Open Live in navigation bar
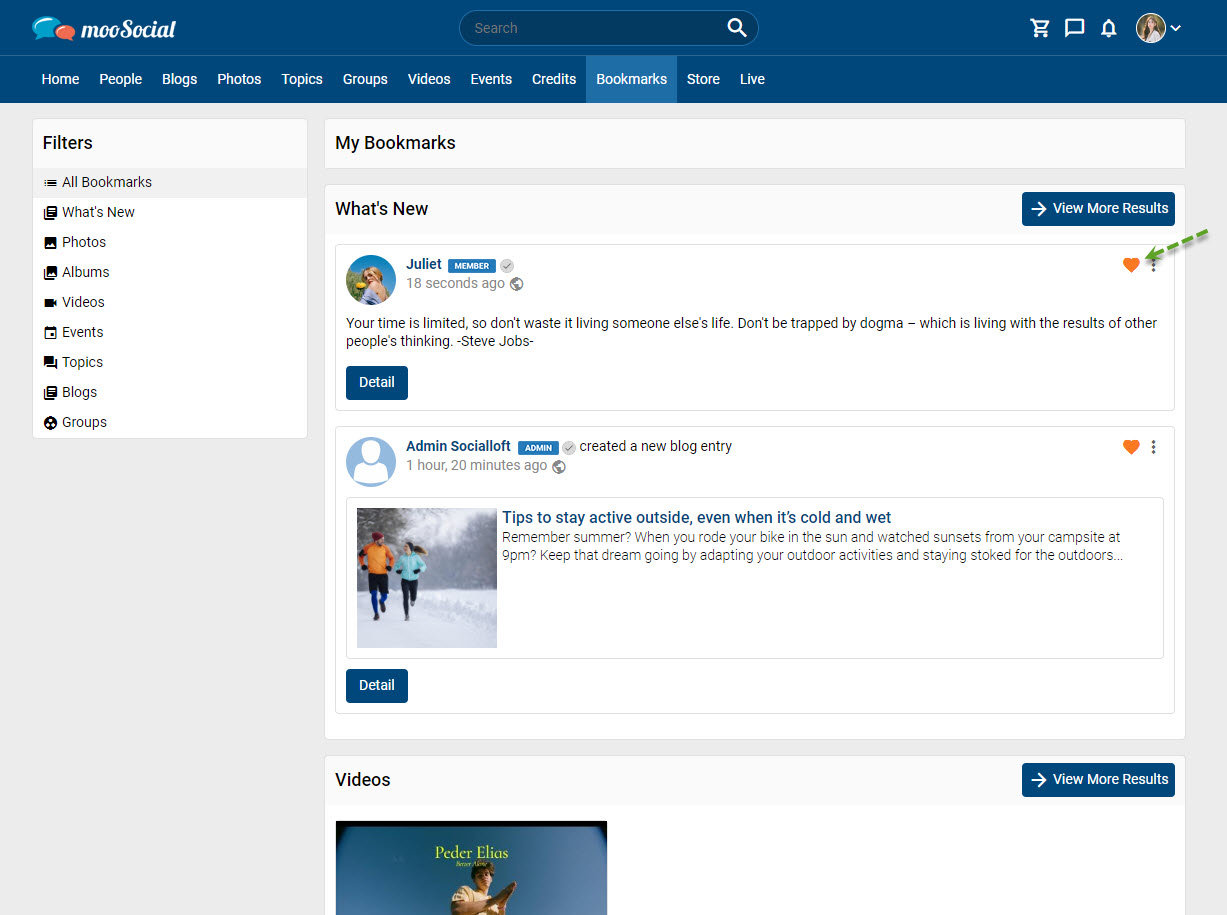Image resolution: width=1227 pixels, height=915 pixels. coord(752,79)
